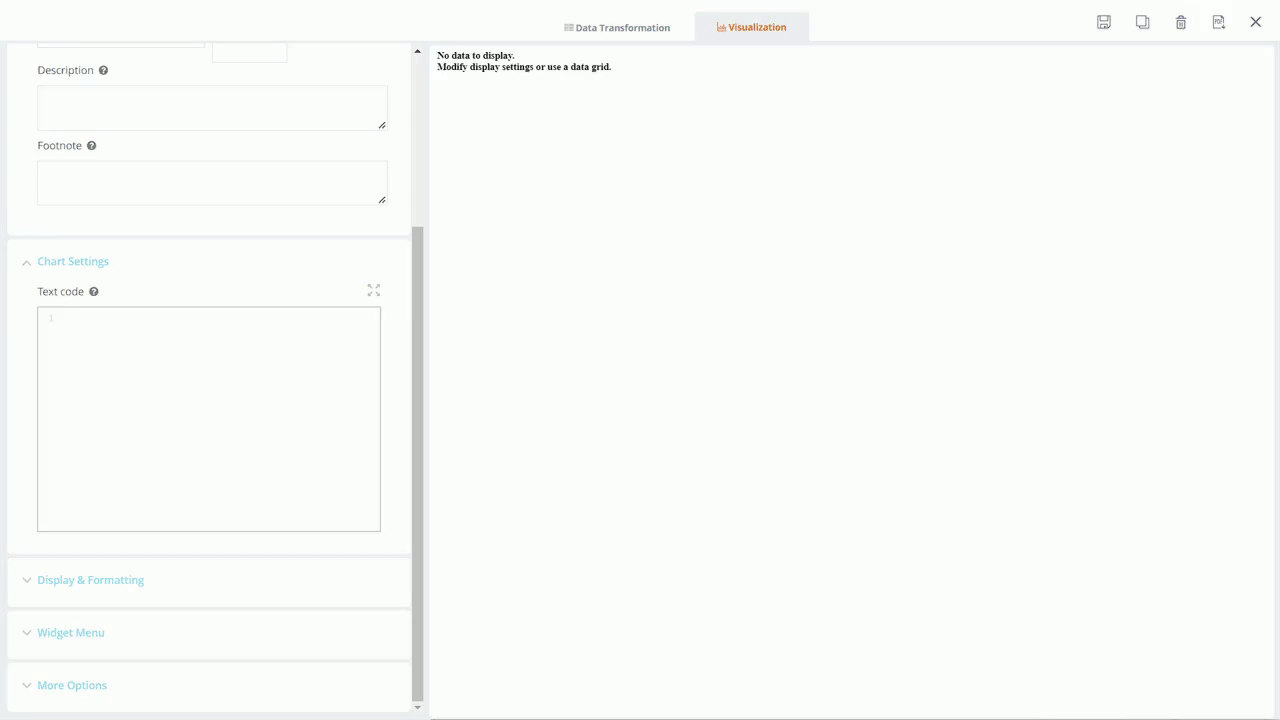Click the save floppy disk icon

click(x=1104, y=22)
